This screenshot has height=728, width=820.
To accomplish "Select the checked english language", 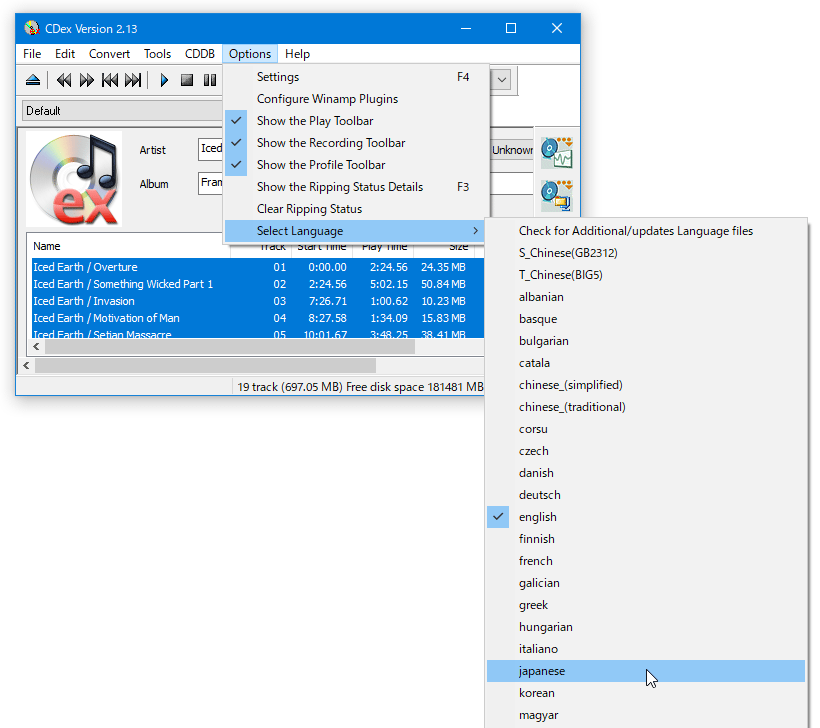I will coord(646,517).
